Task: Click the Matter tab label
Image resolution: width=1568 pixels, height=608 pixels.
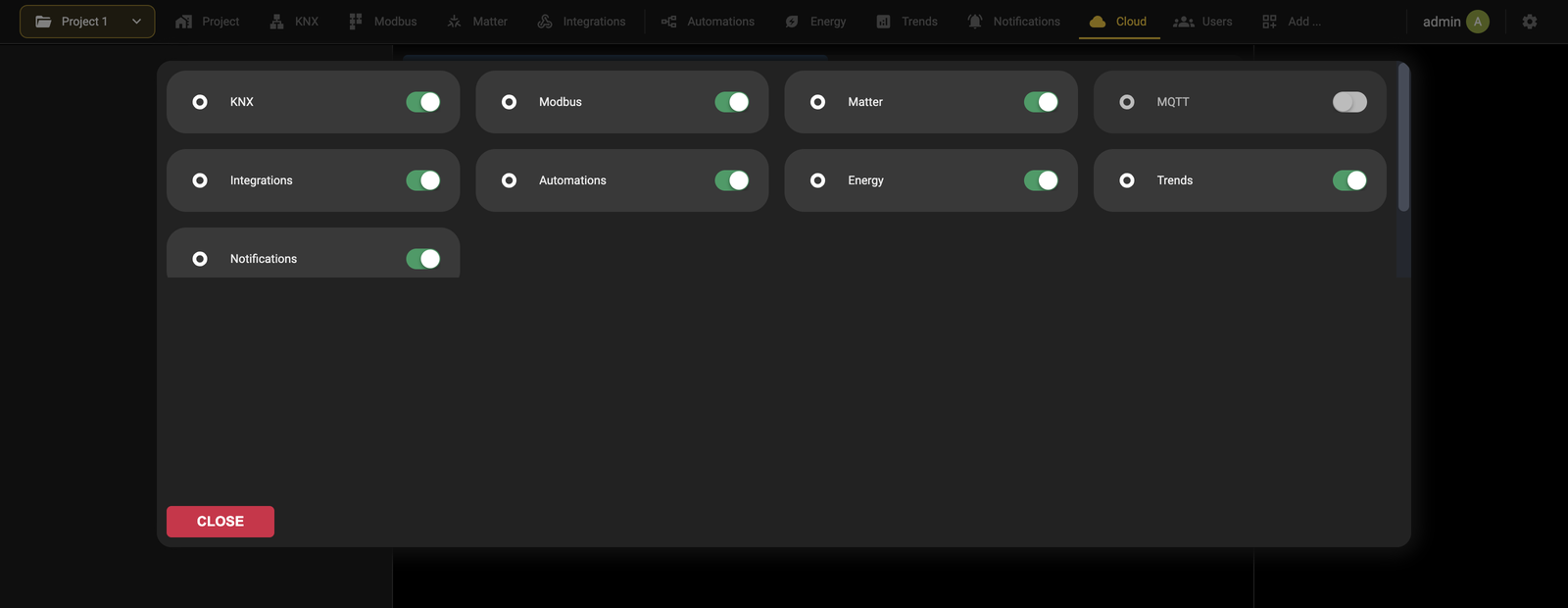Action: 490,22
